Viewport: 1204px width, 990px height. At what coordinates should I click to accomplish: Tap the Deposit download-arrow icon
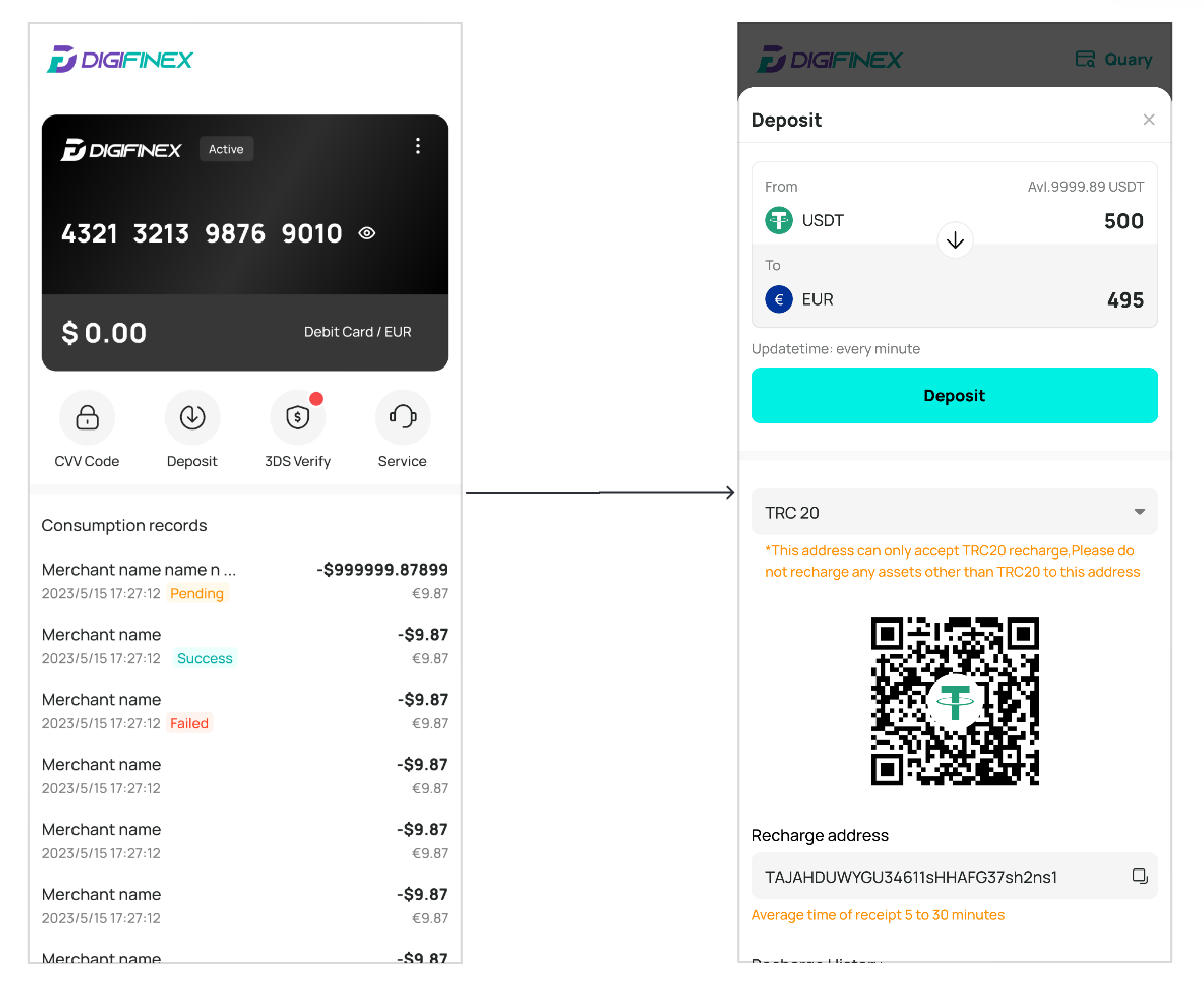coord(192,417)
